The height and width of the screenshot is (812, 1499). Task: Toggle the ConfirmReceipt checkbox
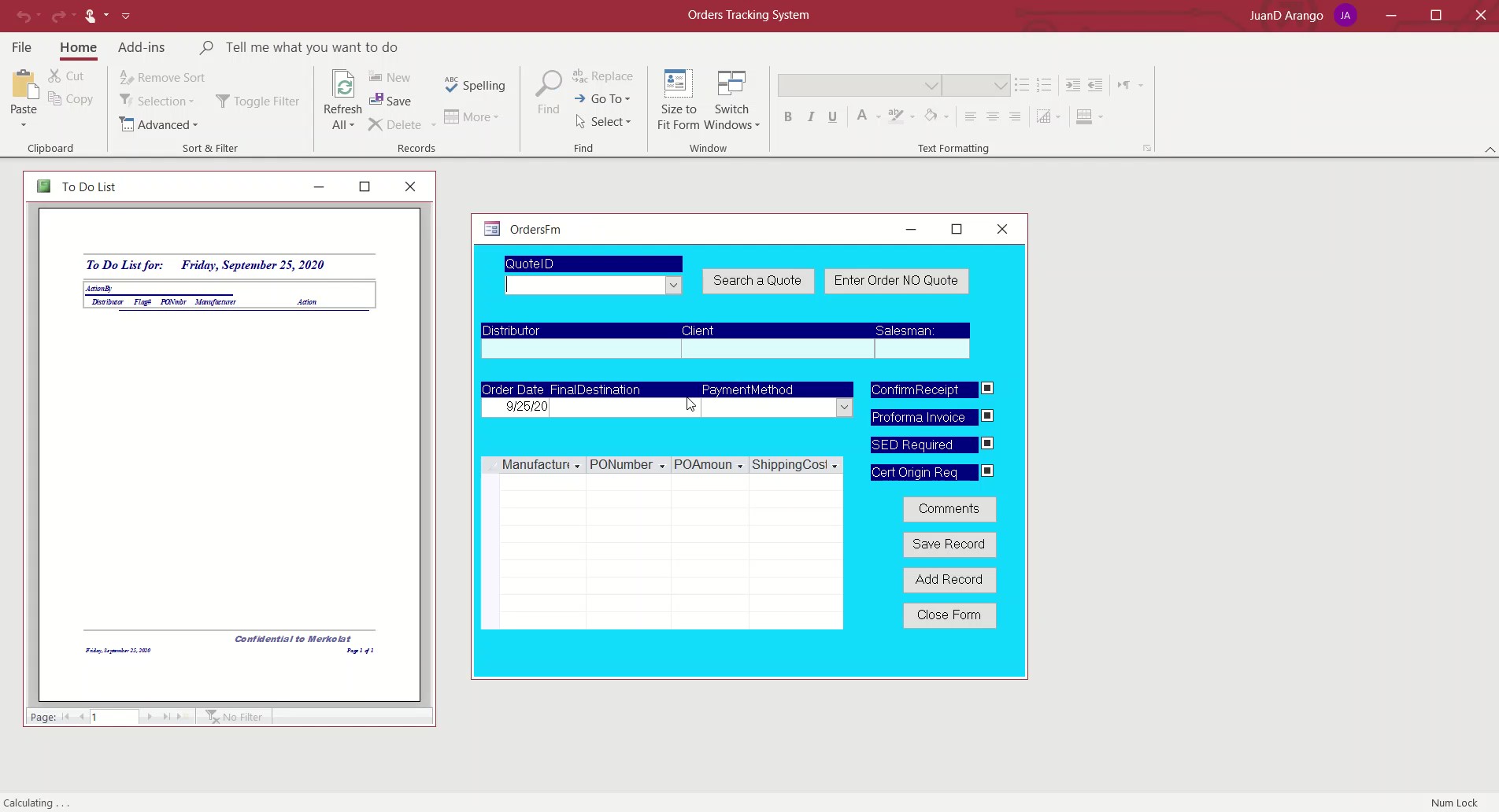coord(987,389)
